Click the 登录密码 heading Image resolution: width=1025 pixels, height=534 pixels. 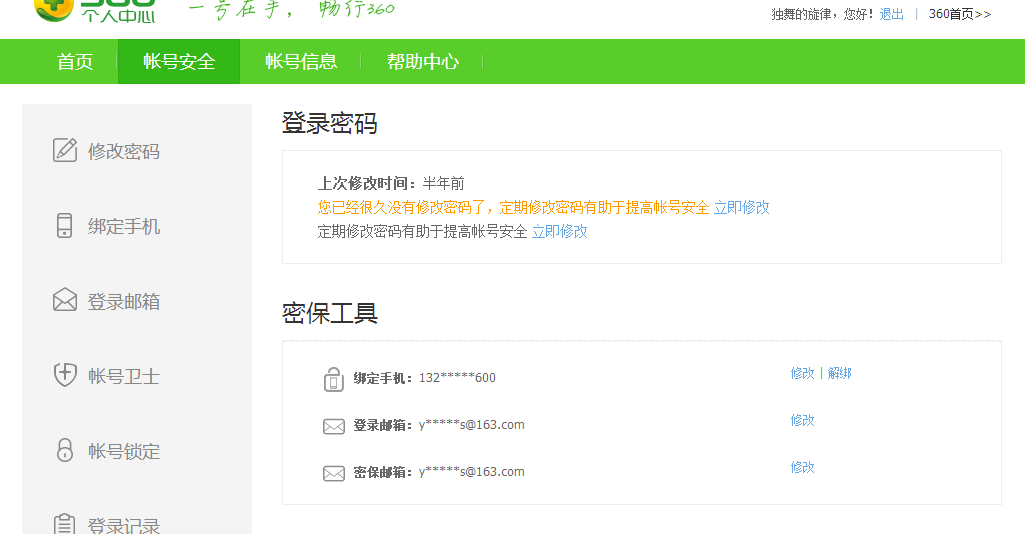(x=329, y=123)
